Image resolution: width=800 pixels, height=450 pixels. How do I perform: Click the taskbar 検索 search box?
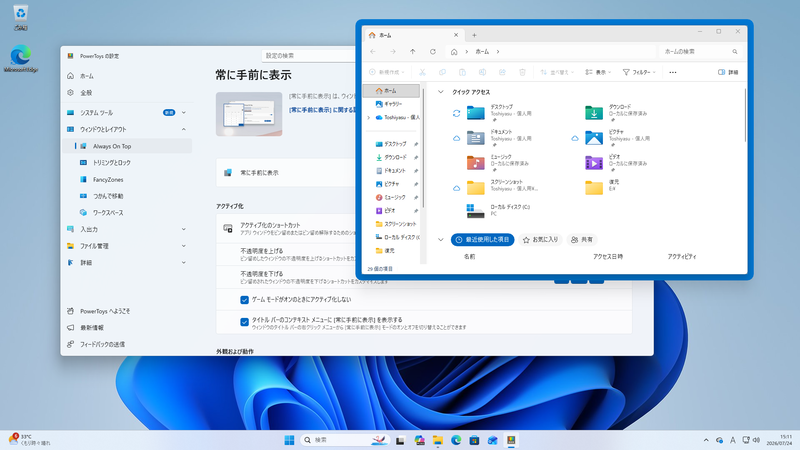345,440
